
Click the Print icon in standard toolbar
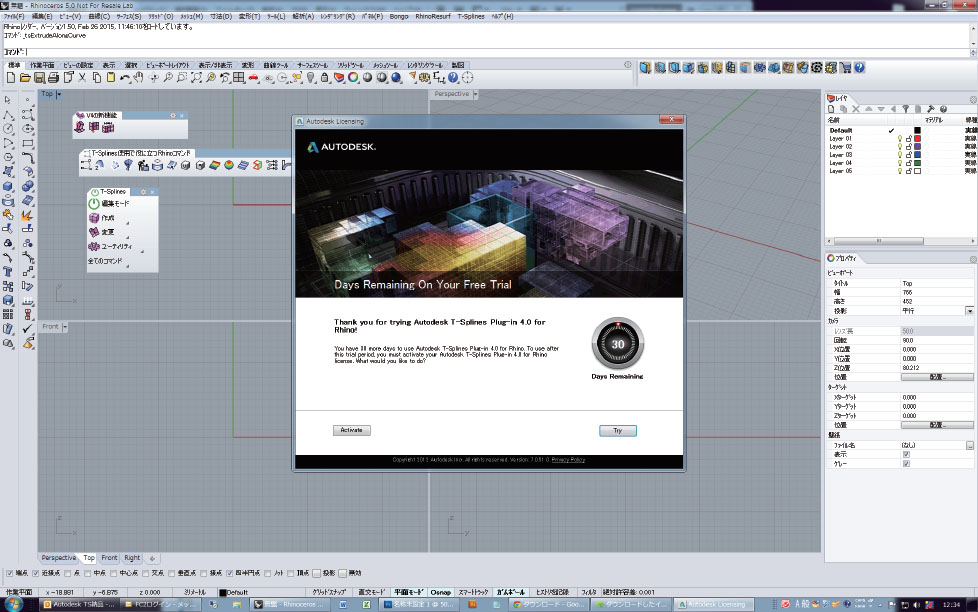54,78
